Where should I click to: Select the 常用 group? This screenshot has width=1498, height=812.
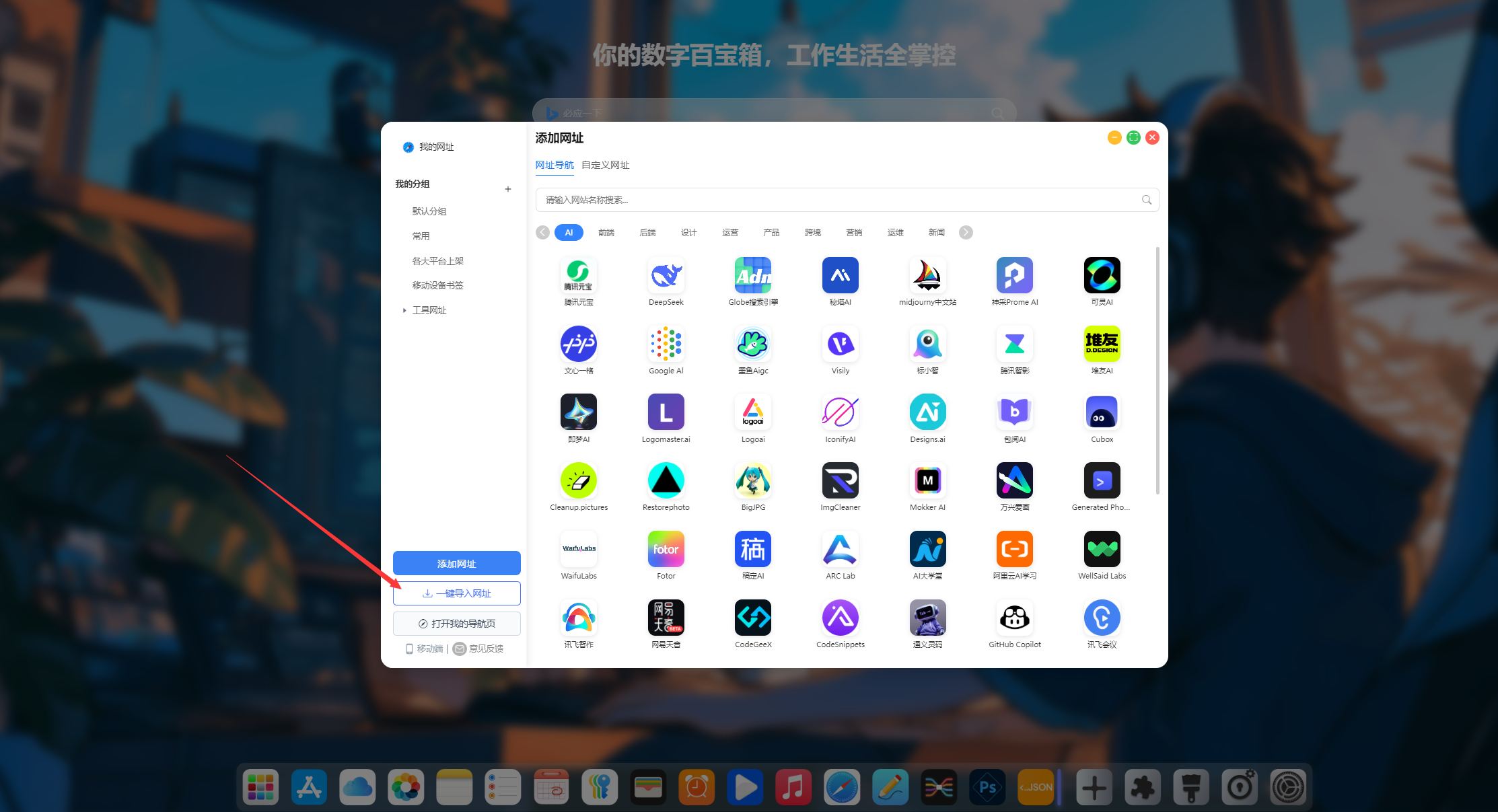[x=421, y=236]
